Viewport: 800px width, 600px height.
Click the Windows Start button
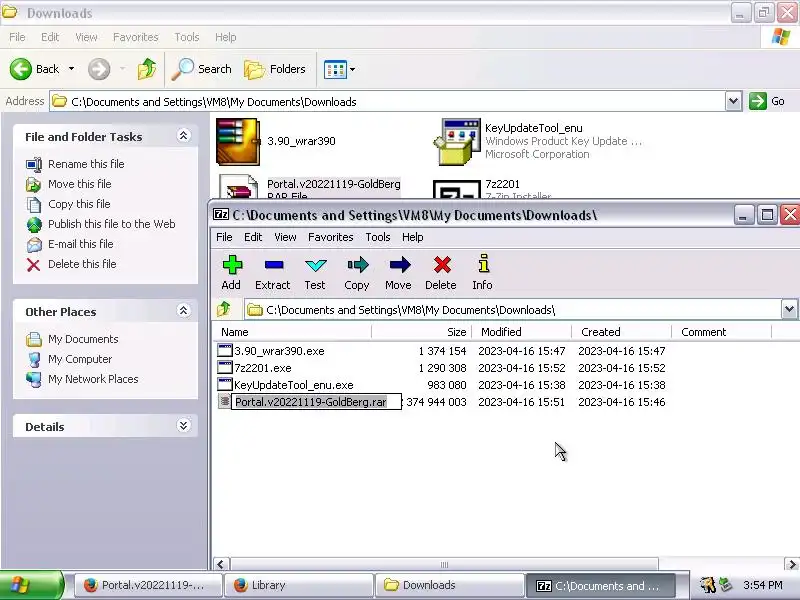(32, 585)
